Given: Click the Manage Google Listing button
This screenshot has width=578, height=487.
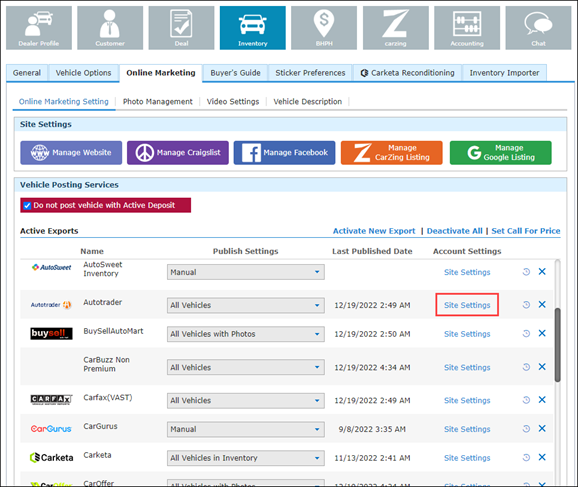Looking at the screenshot, I should pyautogui.click(x=501, y=153).
